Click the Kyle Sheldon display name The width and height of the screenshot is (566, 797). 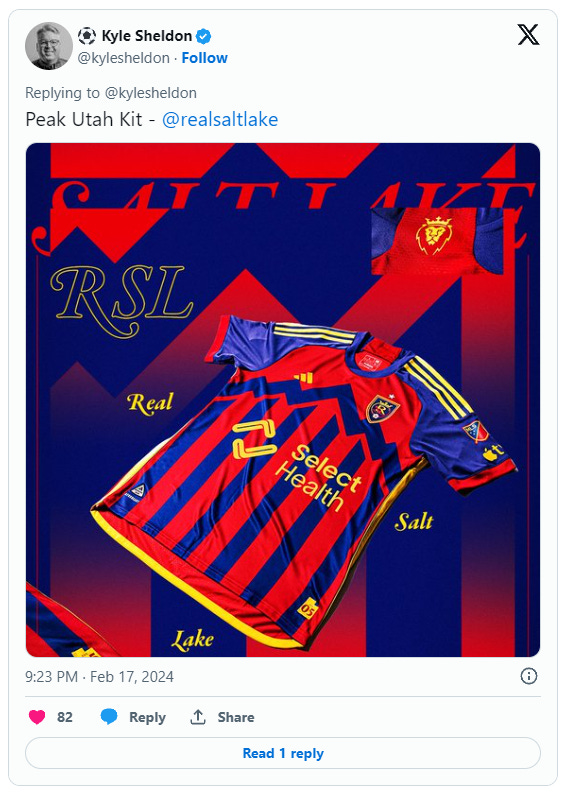(x=146, y=36)
